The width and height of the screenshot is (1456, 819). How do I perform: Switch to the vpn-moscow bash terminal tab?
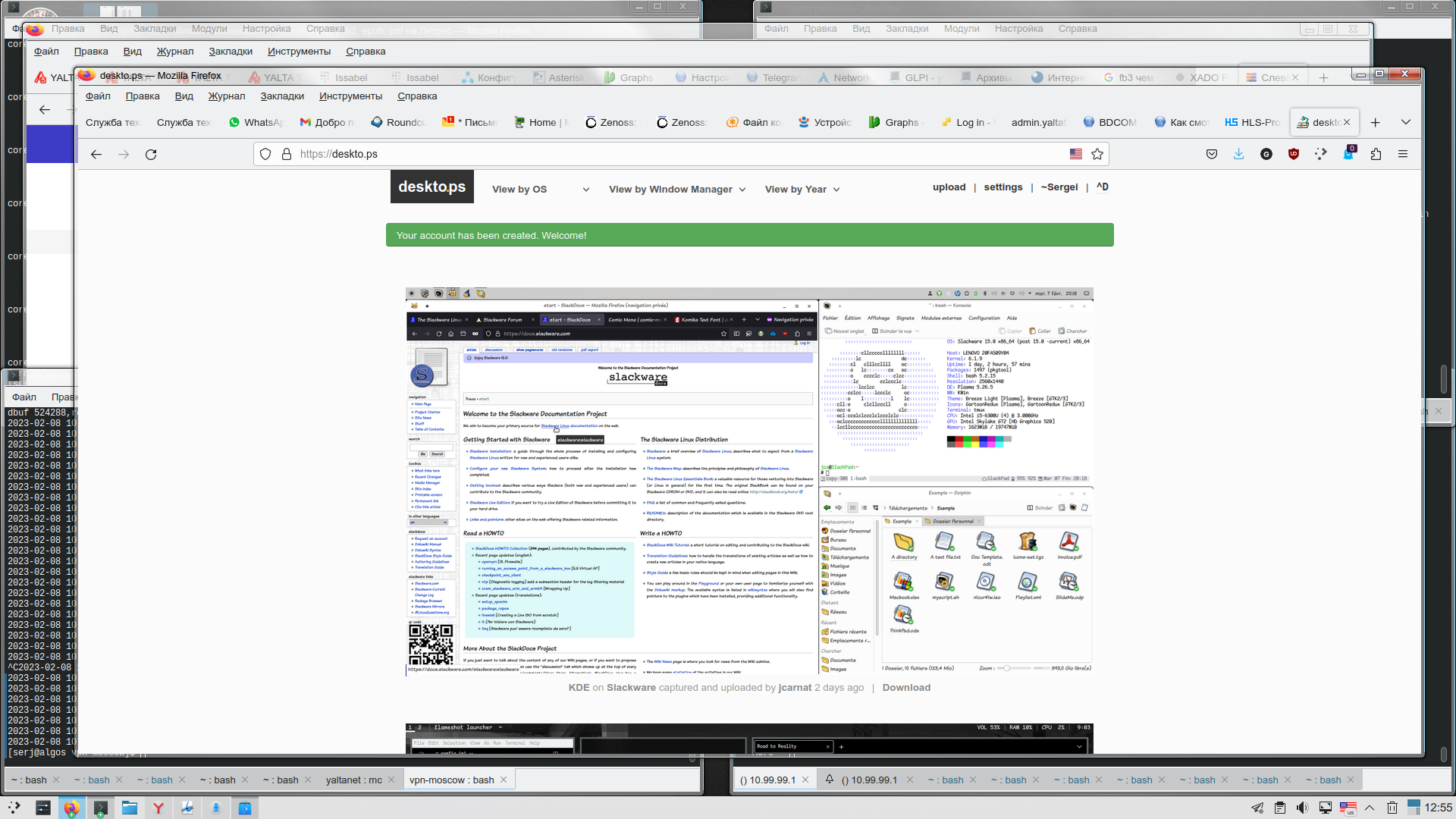[452, 780]
